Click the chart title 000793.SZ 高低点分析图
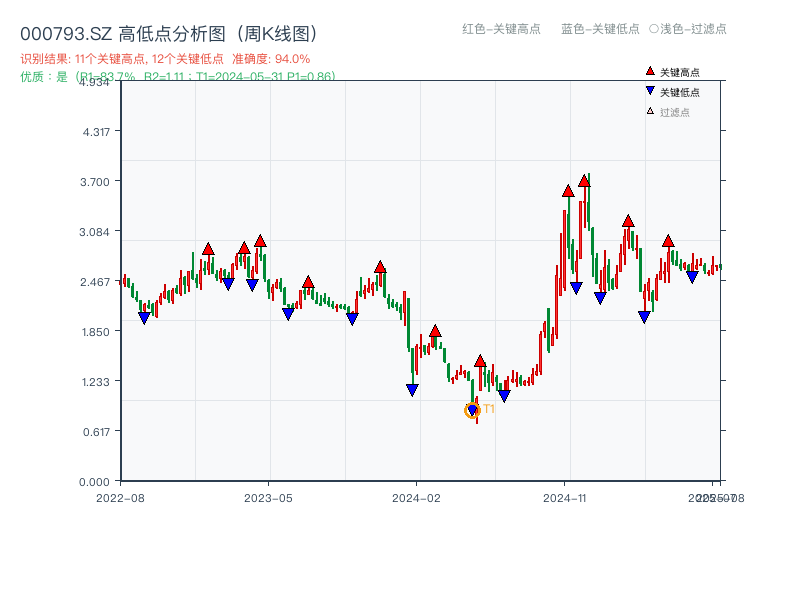This screenshot has width=800, height=600. click(169, 34)
